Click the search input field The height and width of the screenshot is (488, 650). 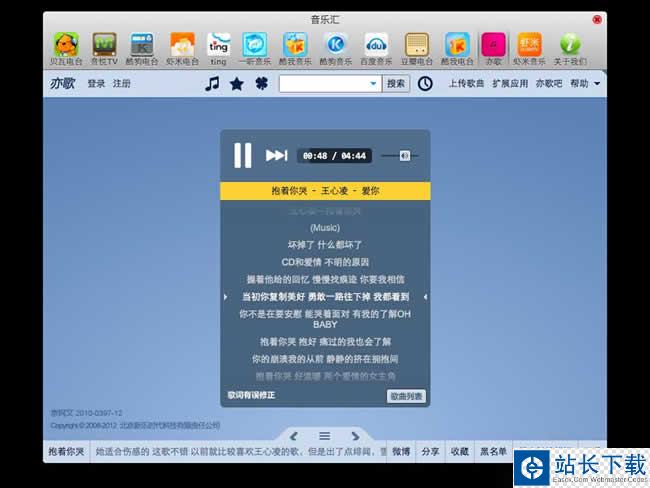[323, 84]
